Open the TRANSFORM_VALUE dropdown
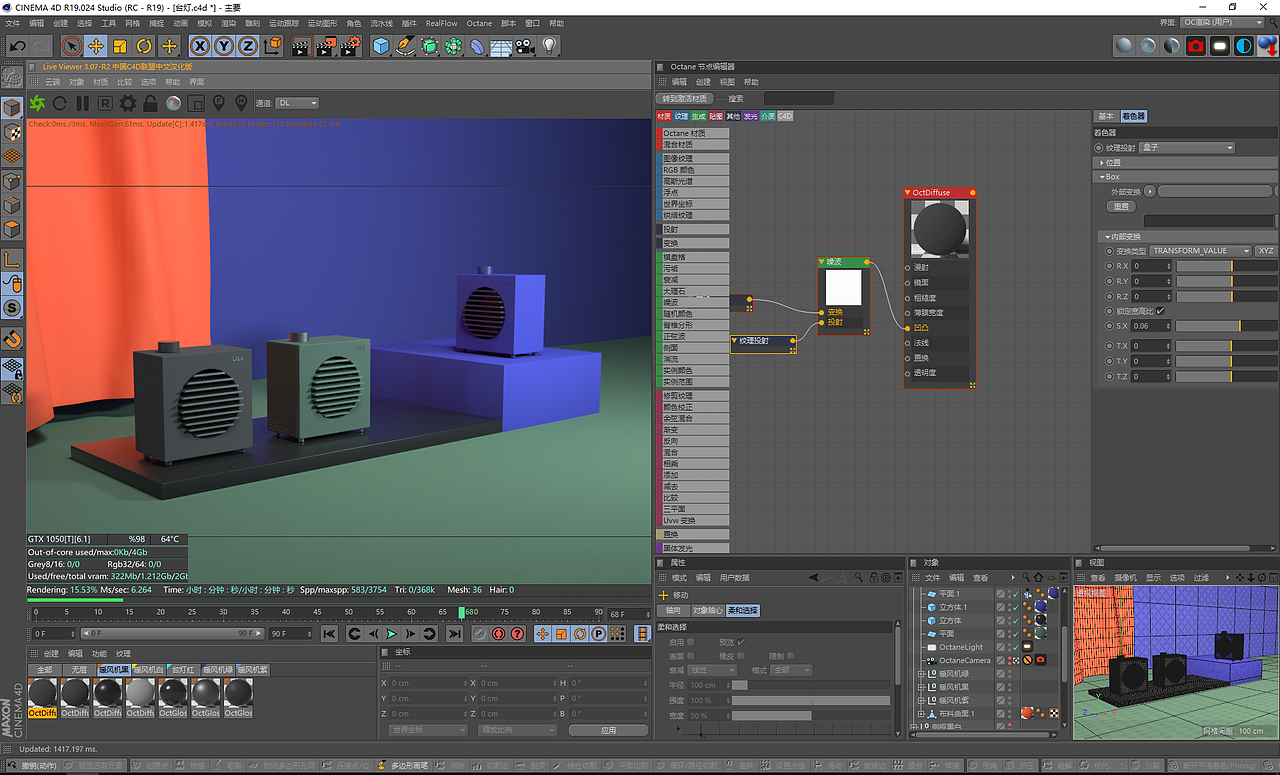 click(1201, 251)
